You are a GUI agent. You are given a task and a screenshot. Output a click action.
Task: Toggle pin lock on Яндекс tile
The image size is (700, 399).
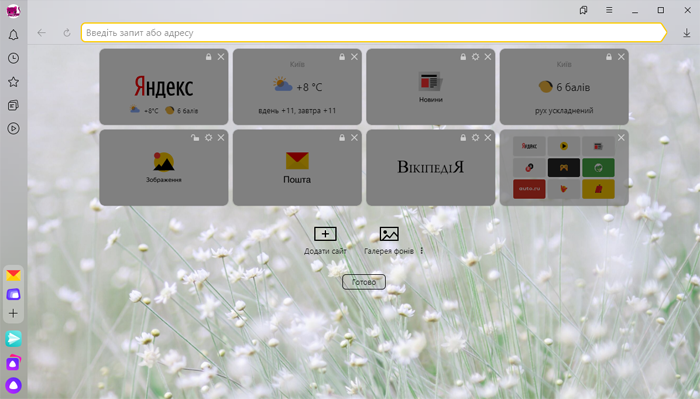pyautogui.click(x=208, y=57)
